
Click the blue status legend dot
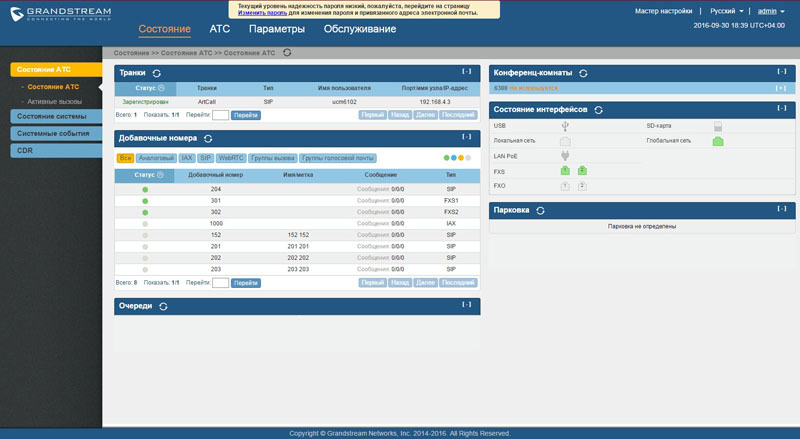point(454,158)
